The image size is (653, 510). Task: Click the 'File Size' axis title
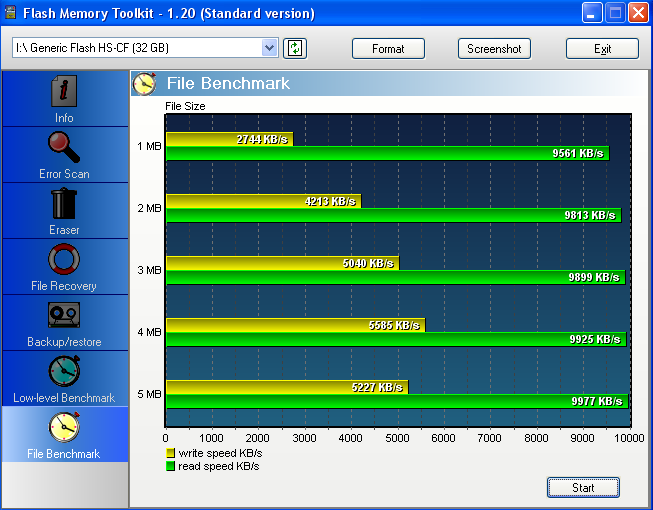[185, 106]
